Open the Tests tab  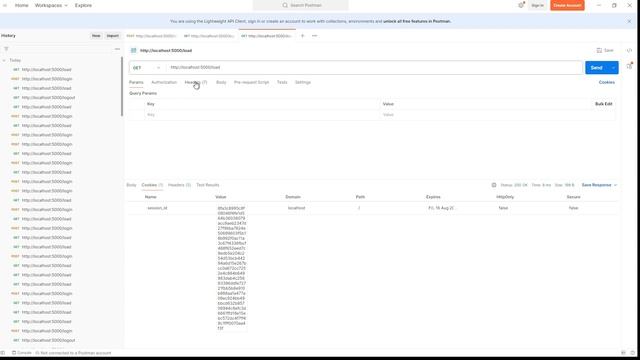(x=282, y=82)
